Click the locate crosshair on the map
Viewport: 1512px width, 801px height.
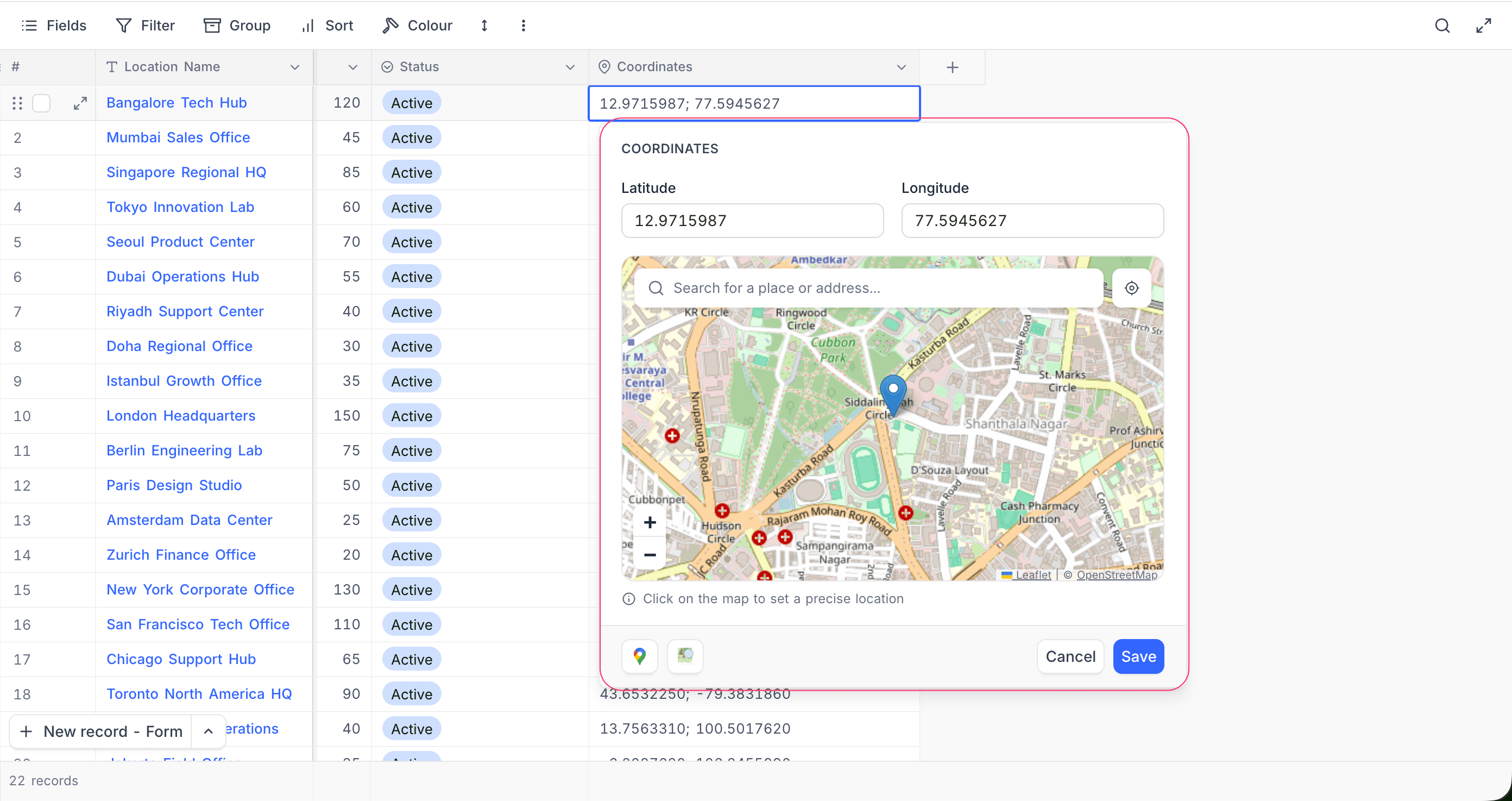pos(1132,288)
